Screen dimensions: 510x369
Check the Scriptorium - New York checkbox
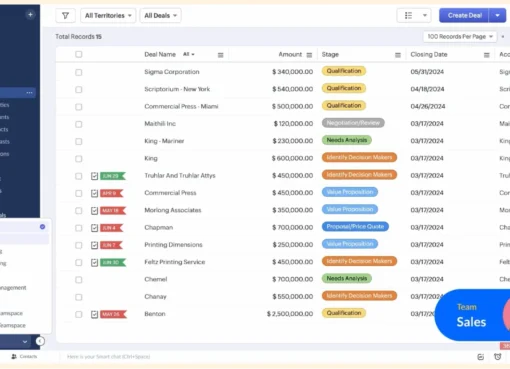click(x=79, y=90)
